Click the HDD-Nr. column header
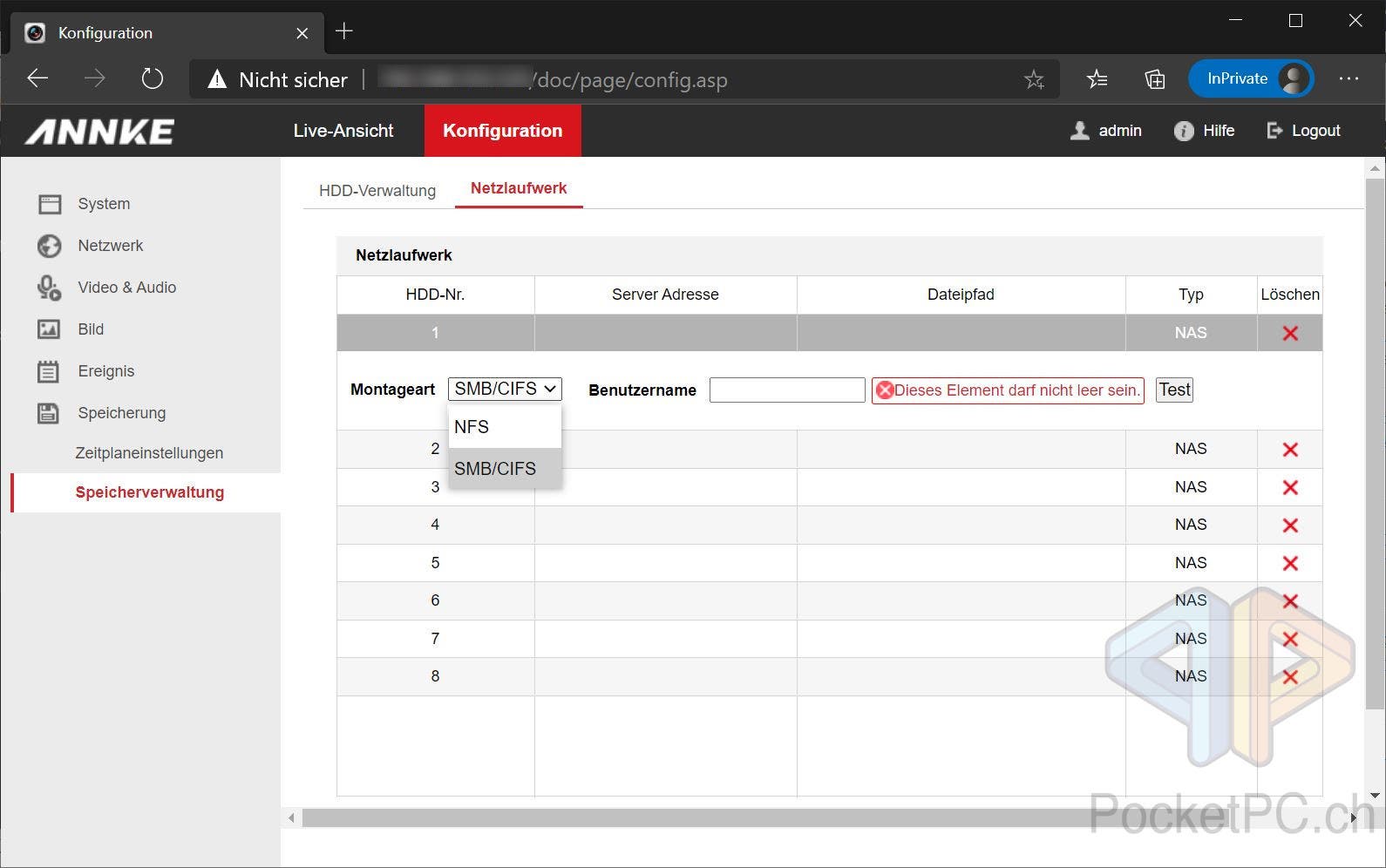1386x868 pixels. coord(435,295)
